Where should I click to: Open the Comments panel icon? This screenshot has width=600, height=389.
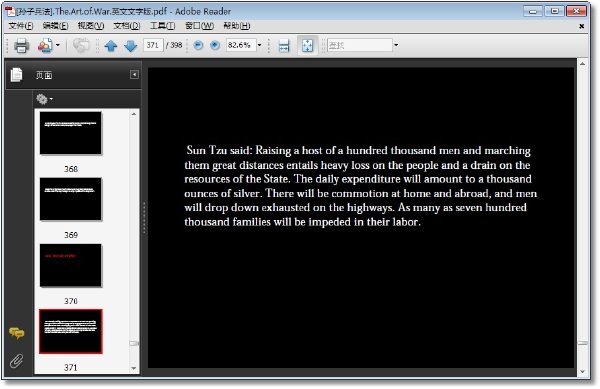coord(17,333)
